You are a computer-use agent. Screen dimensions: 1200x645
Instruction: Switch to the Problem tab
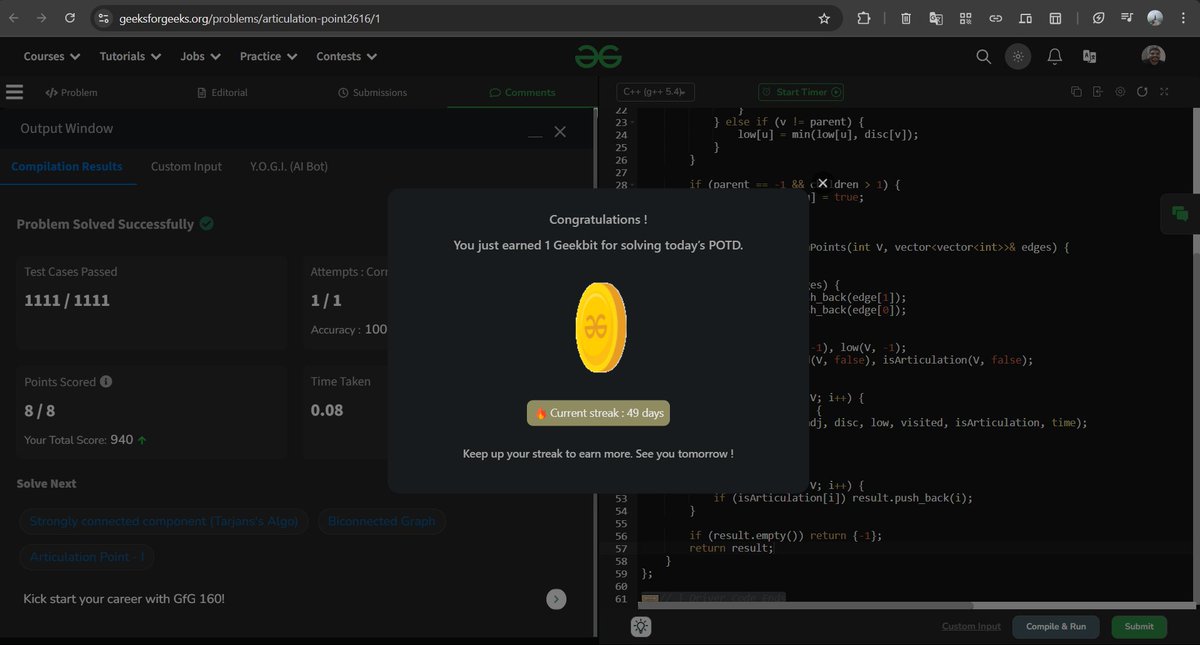(x=71, y=92)
